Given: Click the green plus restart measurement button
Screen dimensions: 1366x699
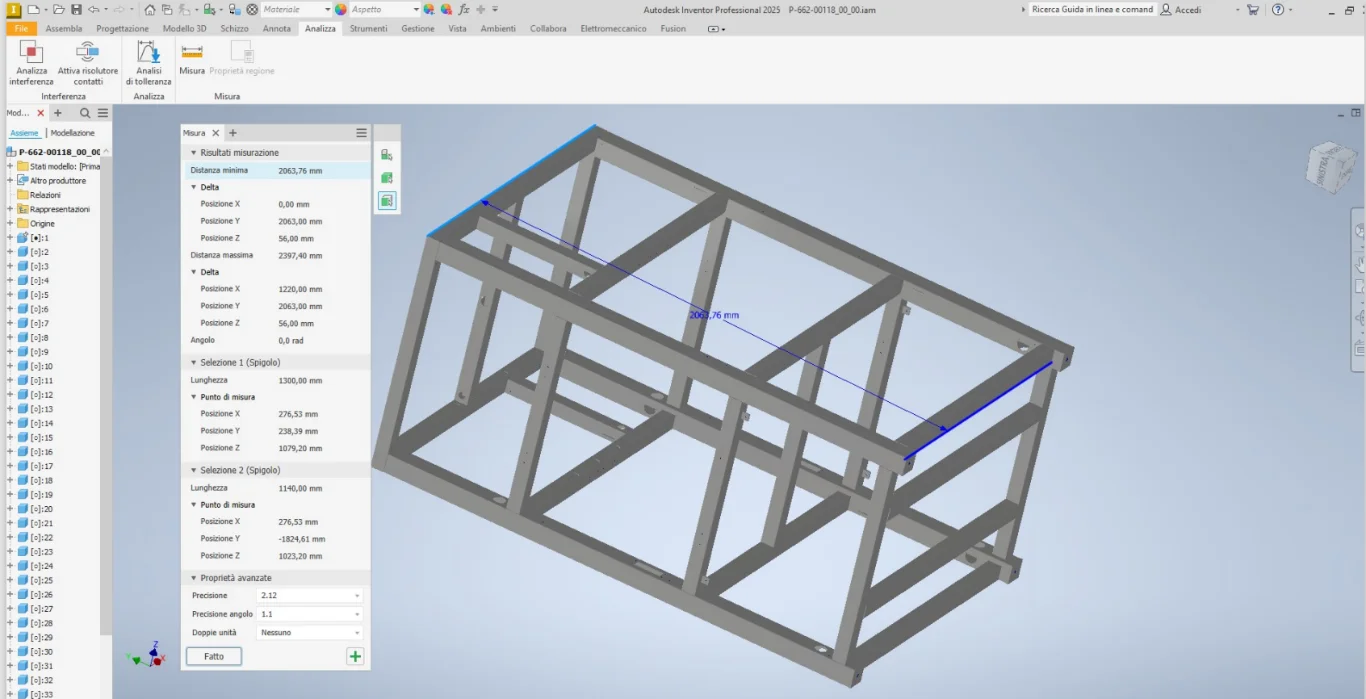Looking at the screenshot, I should [x=355, y=656].
